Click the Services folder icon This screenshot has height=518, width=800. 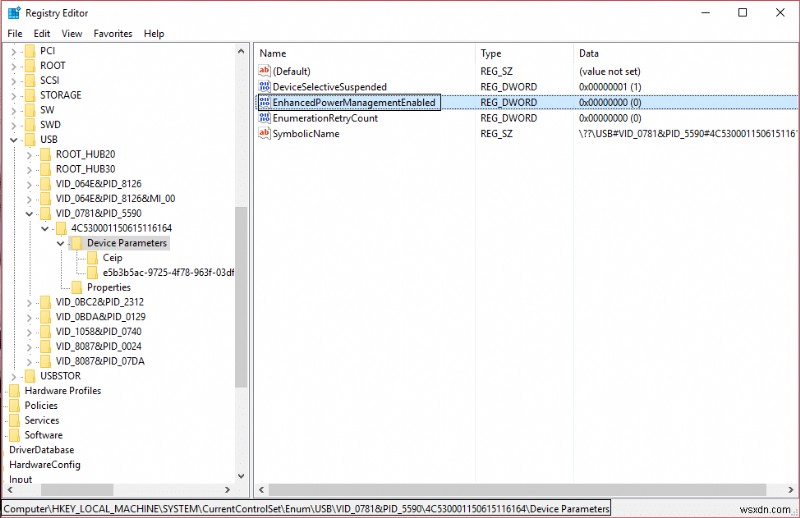15,420
